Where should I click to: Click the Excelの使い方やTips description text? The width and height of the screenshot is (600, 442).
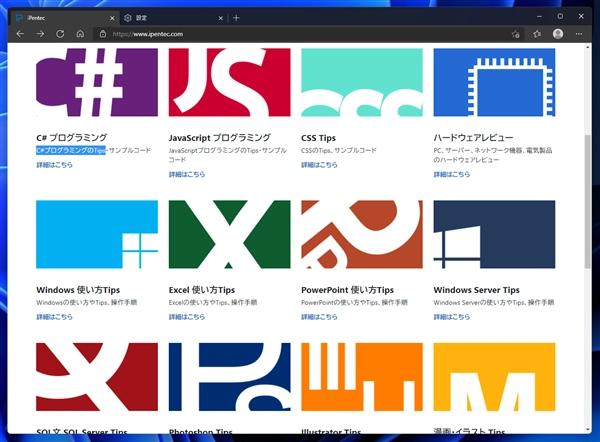coord(213,303)
